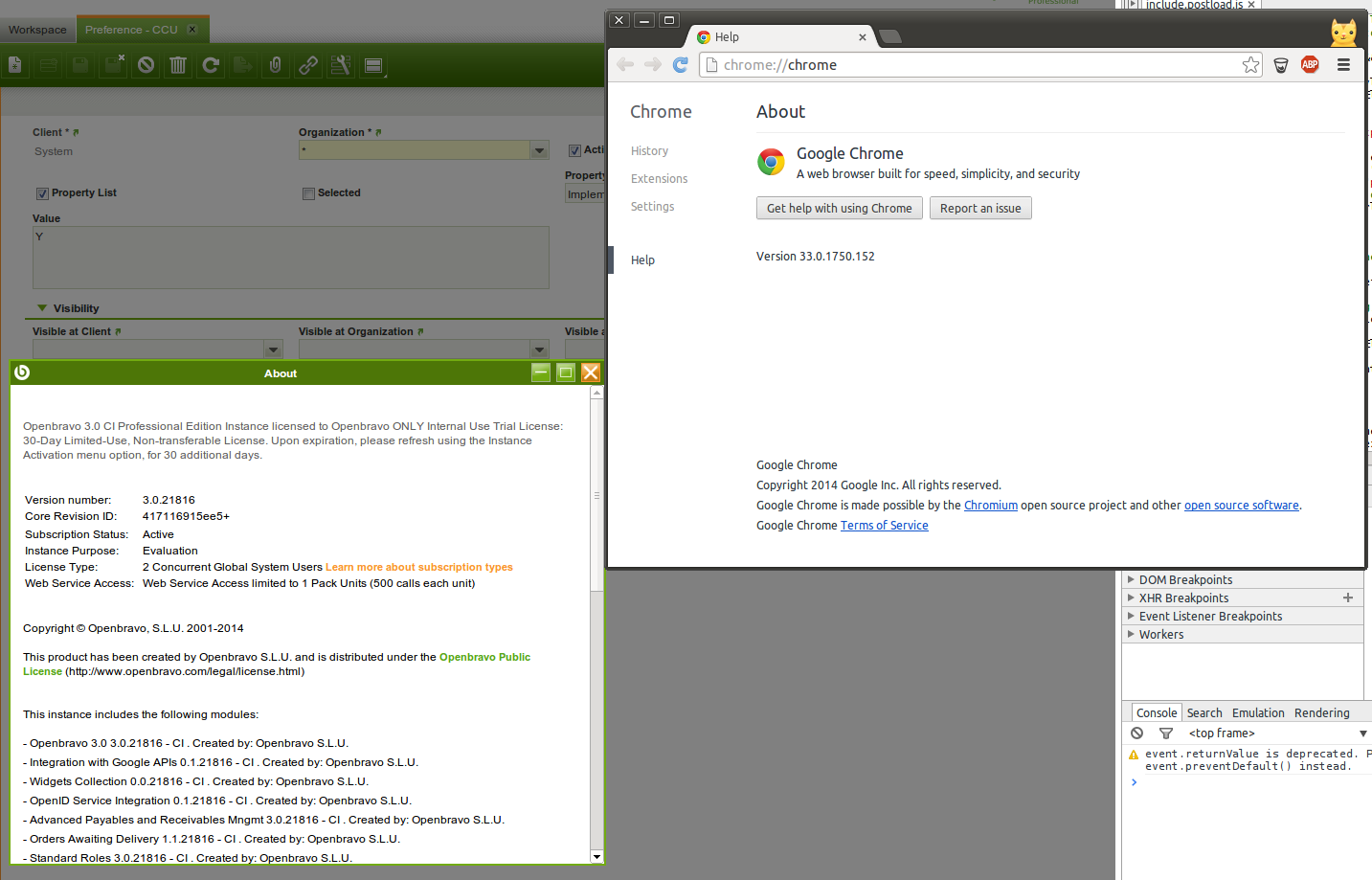Open the Visible at Client dropdown
Screen dimensions: 1372x880
(274, 350)
